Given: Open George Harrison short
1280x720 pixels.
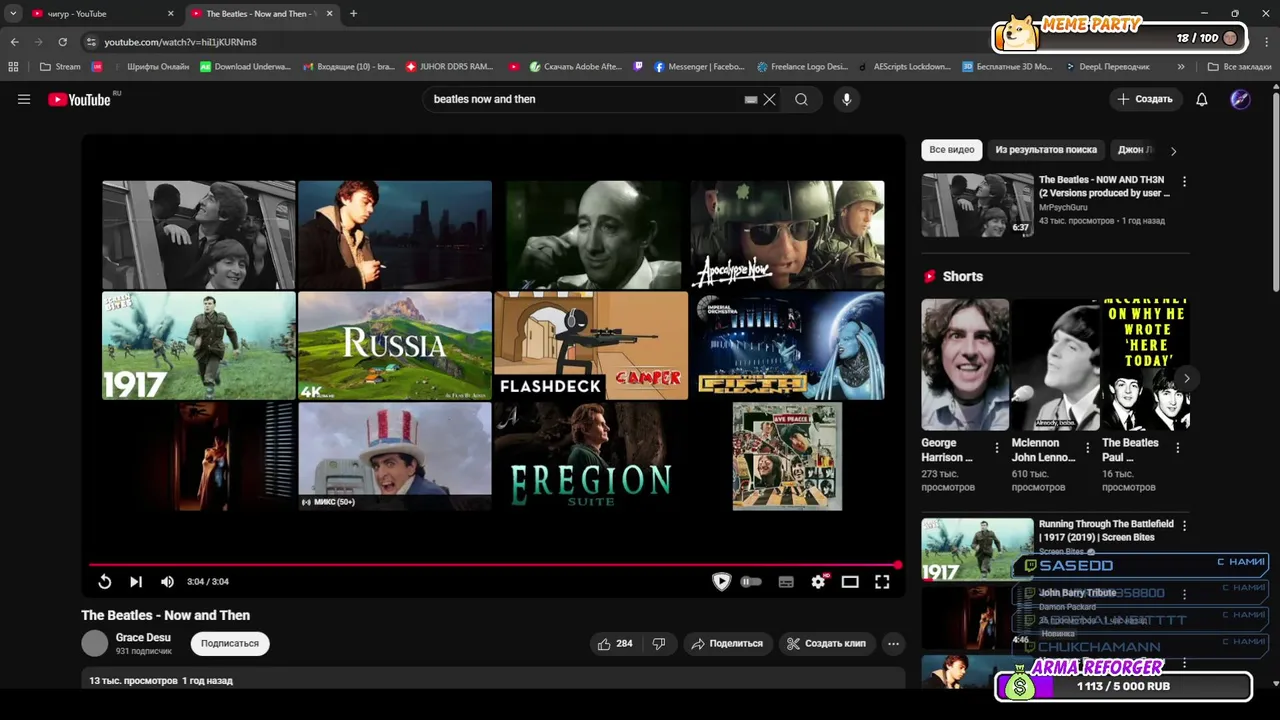Looking at the screenshot, I should (965, 364).
